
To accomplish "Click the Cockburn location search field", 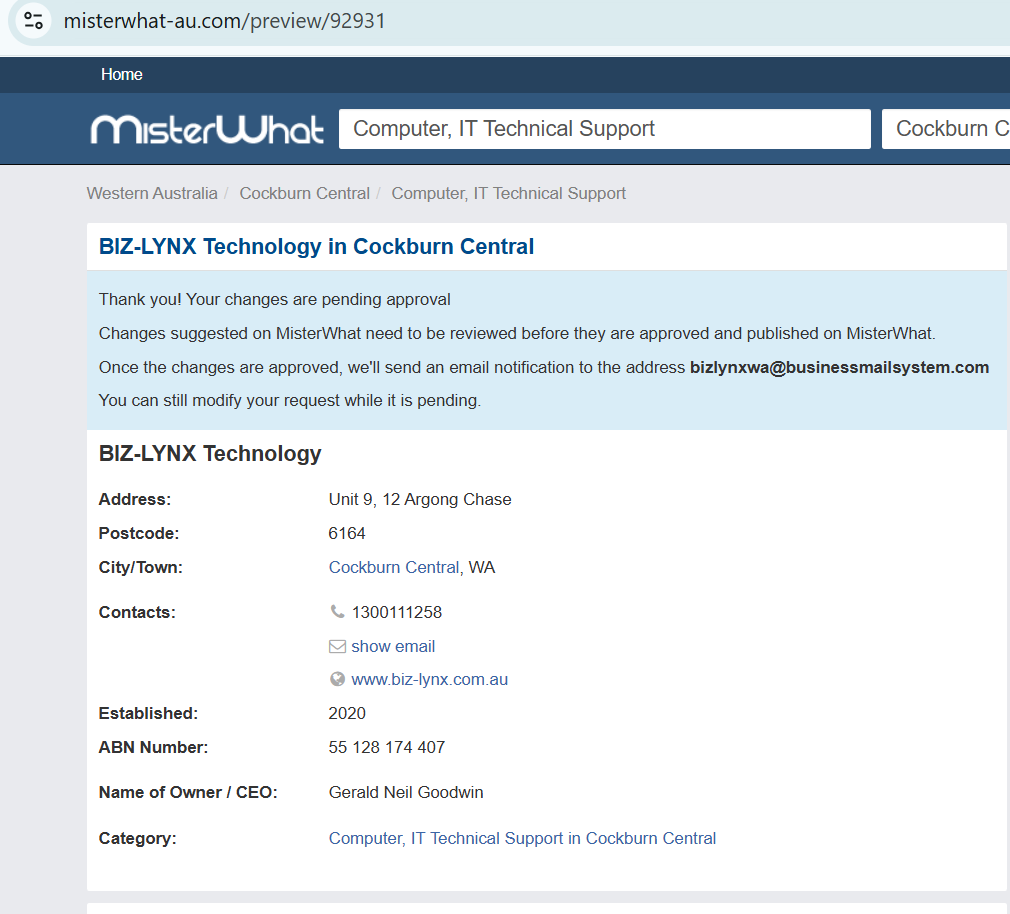I will tap(946, 129).
